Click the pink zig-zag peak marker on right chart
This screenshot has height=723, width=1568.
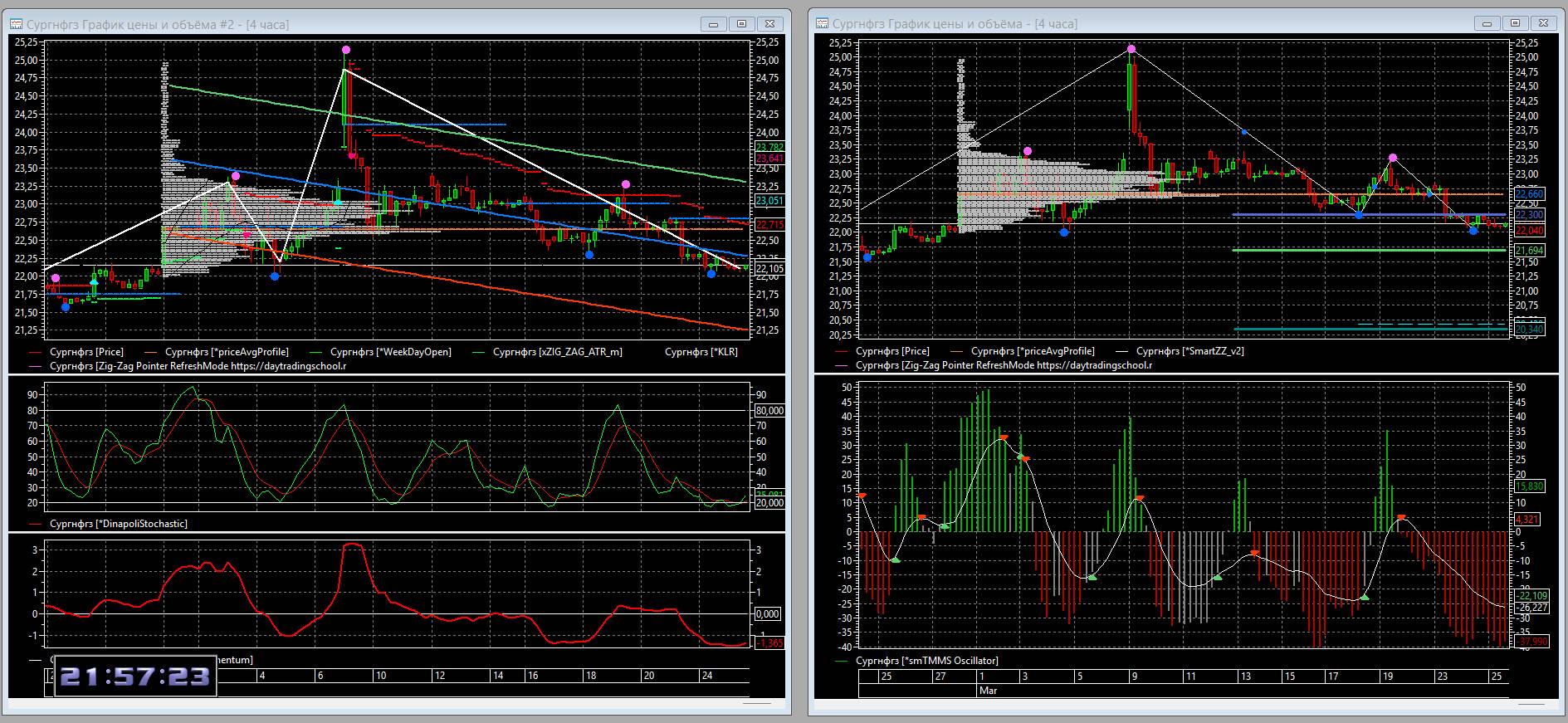point(1131,50)
